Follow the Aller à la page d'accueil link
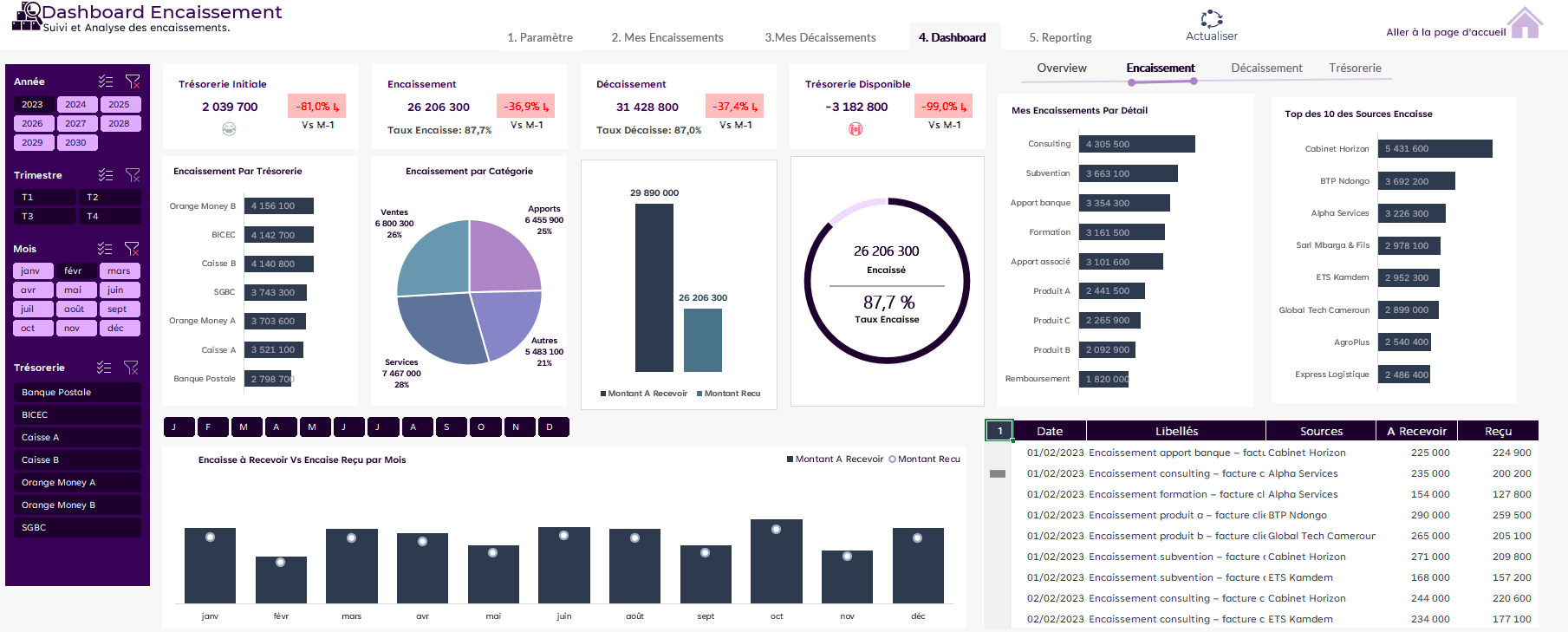The height and width of the screenshot is (632, 1568). tap(1446, 32)
